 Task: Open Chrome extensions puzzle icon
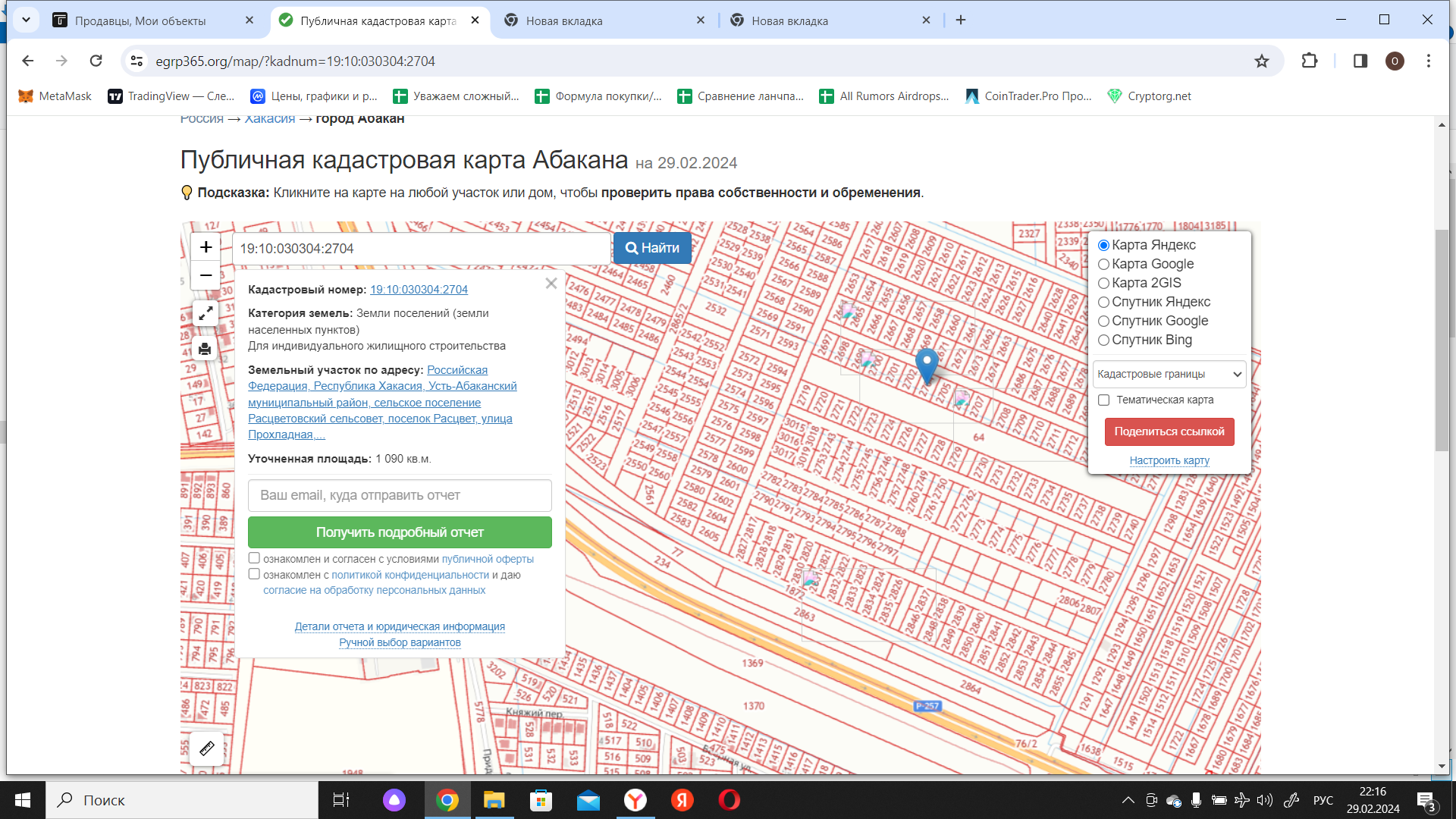1310,61
